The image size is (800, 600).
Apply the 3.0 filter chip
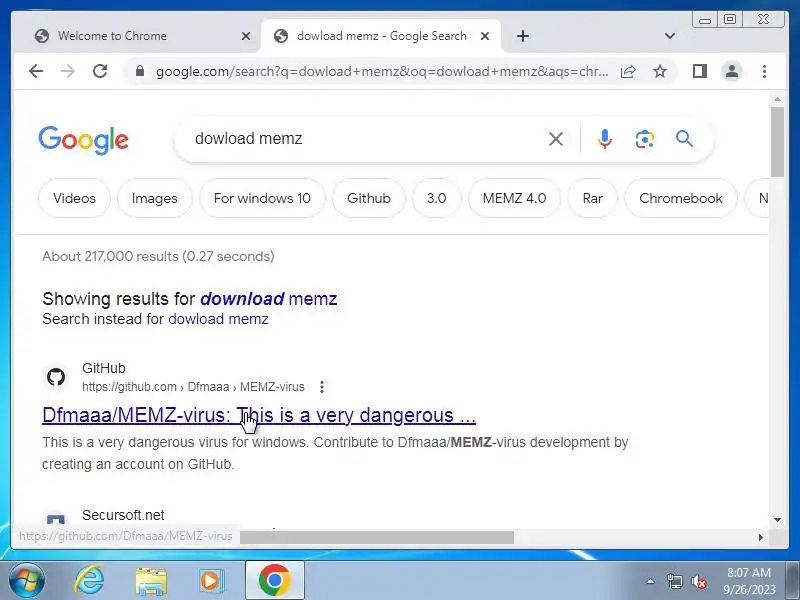(437, 198)
